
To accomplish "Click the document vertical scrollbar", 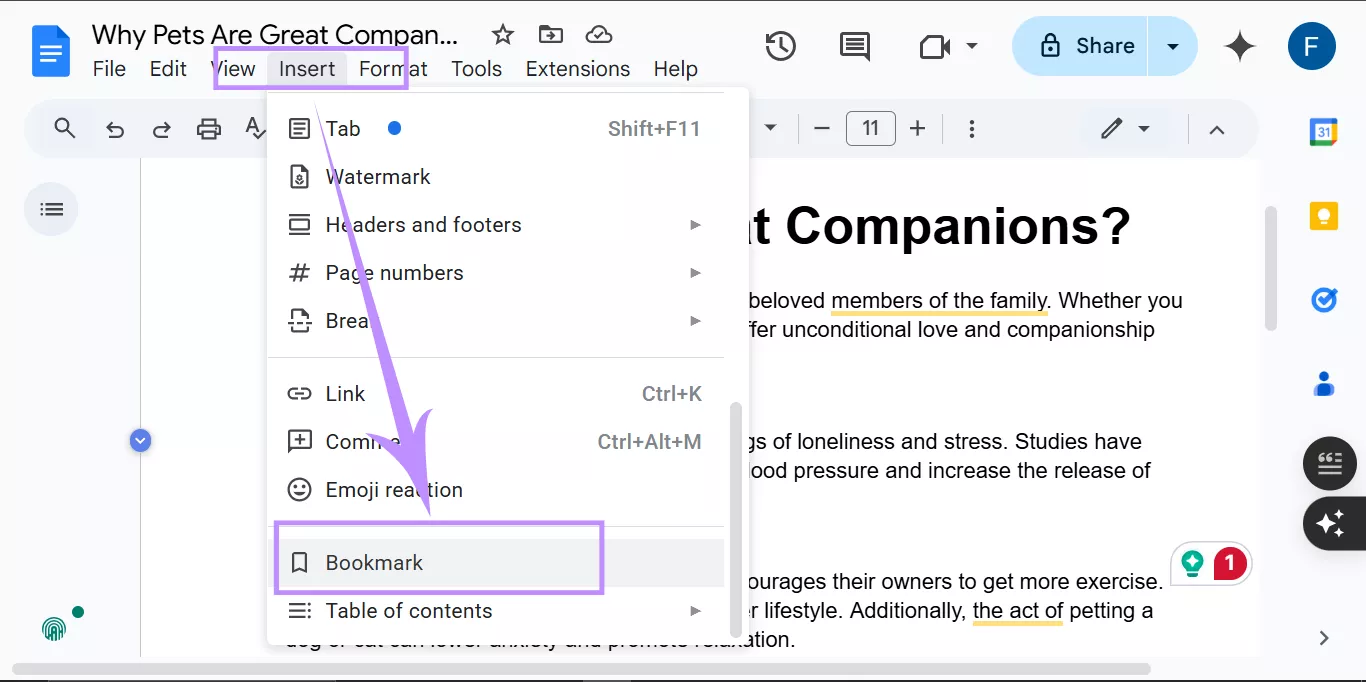I will pyautogui.click(x=1271, y=268).
